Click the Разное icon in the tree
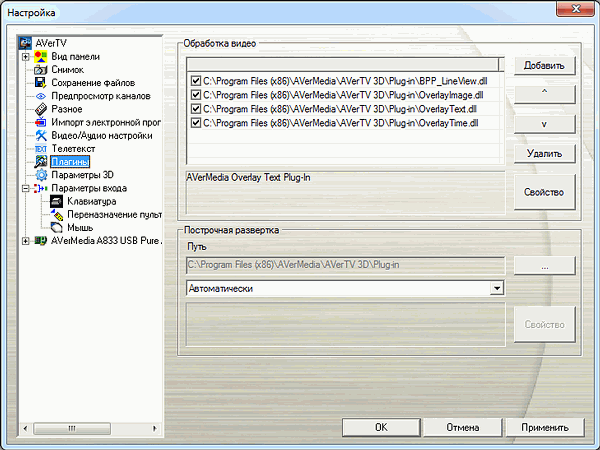 41,109
